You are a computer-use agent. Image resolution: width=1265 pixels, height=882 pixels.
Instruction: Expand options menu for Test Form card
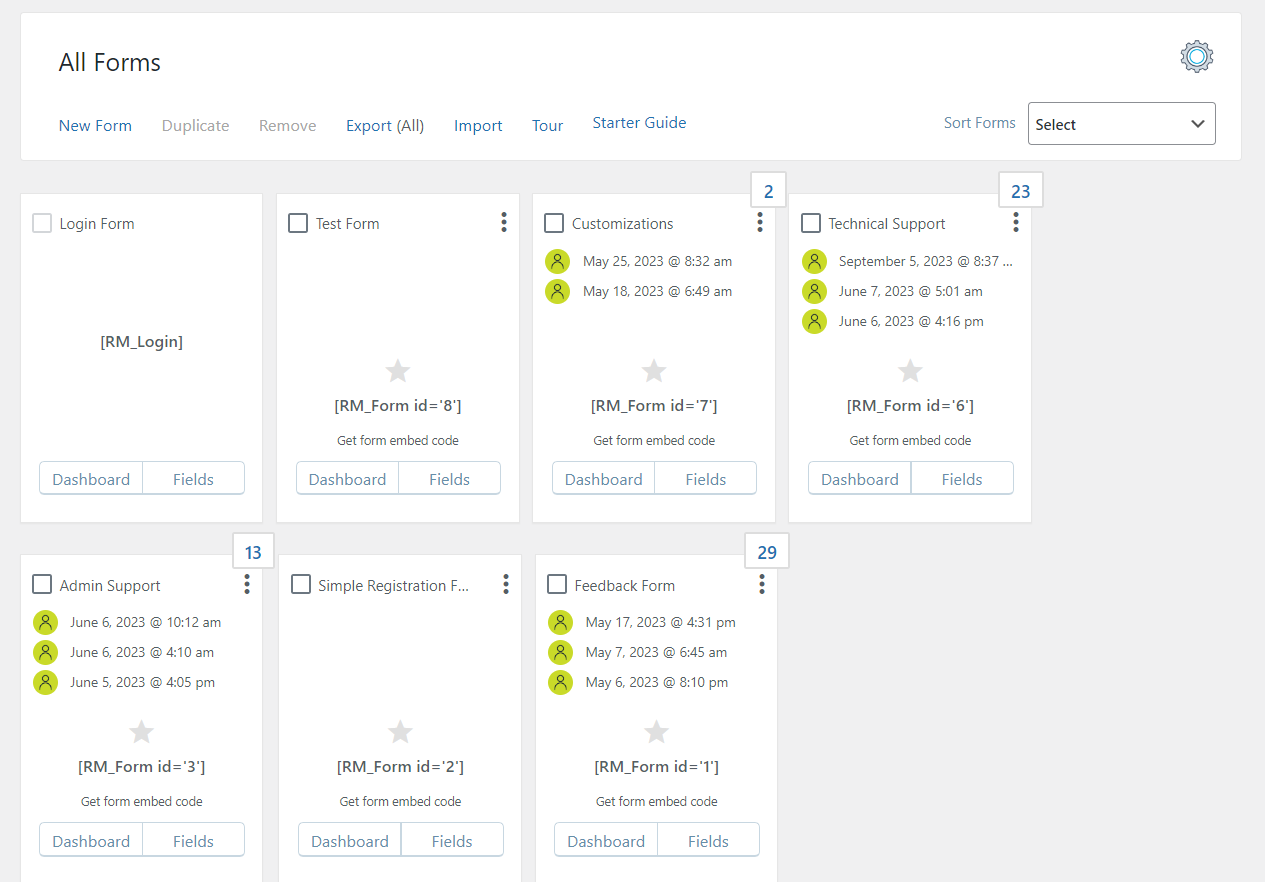[x=504, y=222]
